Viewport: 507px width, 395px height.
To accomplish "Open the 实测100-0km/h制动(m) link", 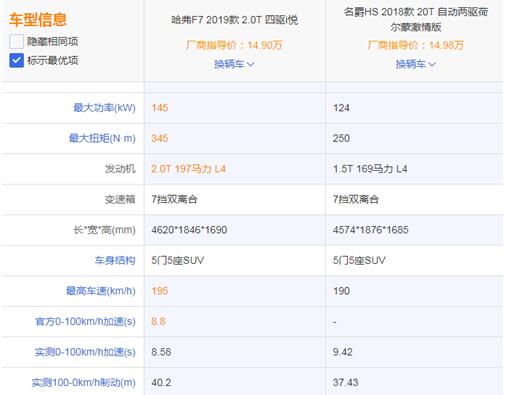I will tap(84, 382).
